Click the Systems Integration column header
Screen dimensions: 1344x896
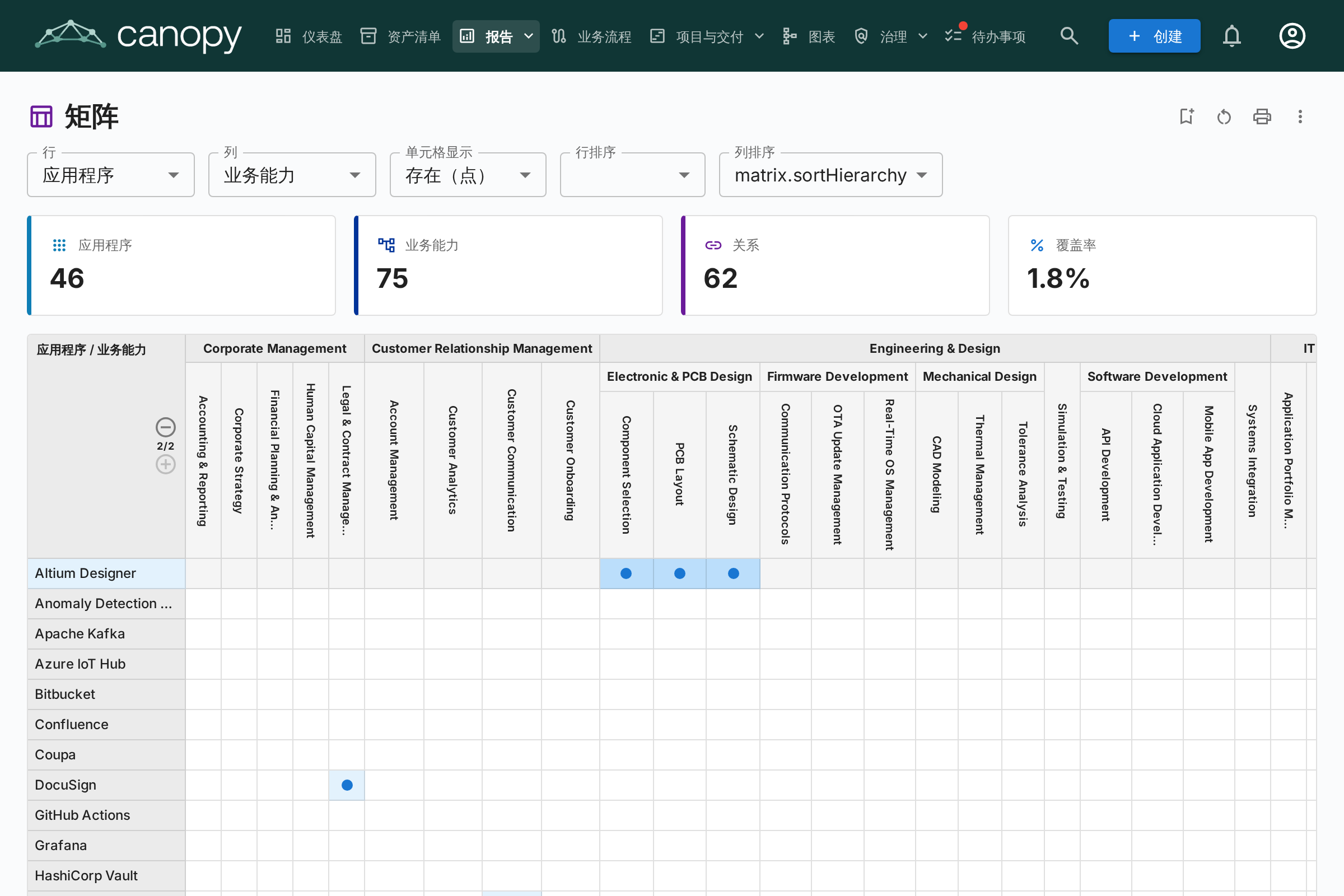coord(1253,460)
